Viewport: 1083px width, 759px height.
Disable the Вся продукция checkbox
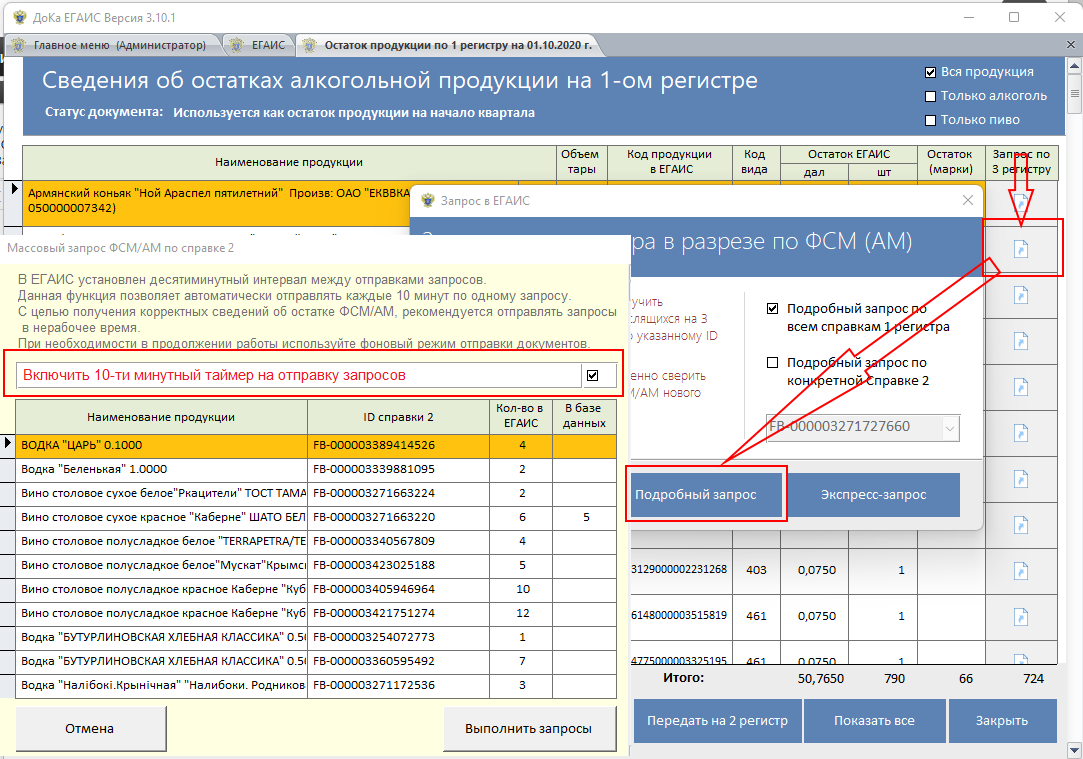click(931, 72)
